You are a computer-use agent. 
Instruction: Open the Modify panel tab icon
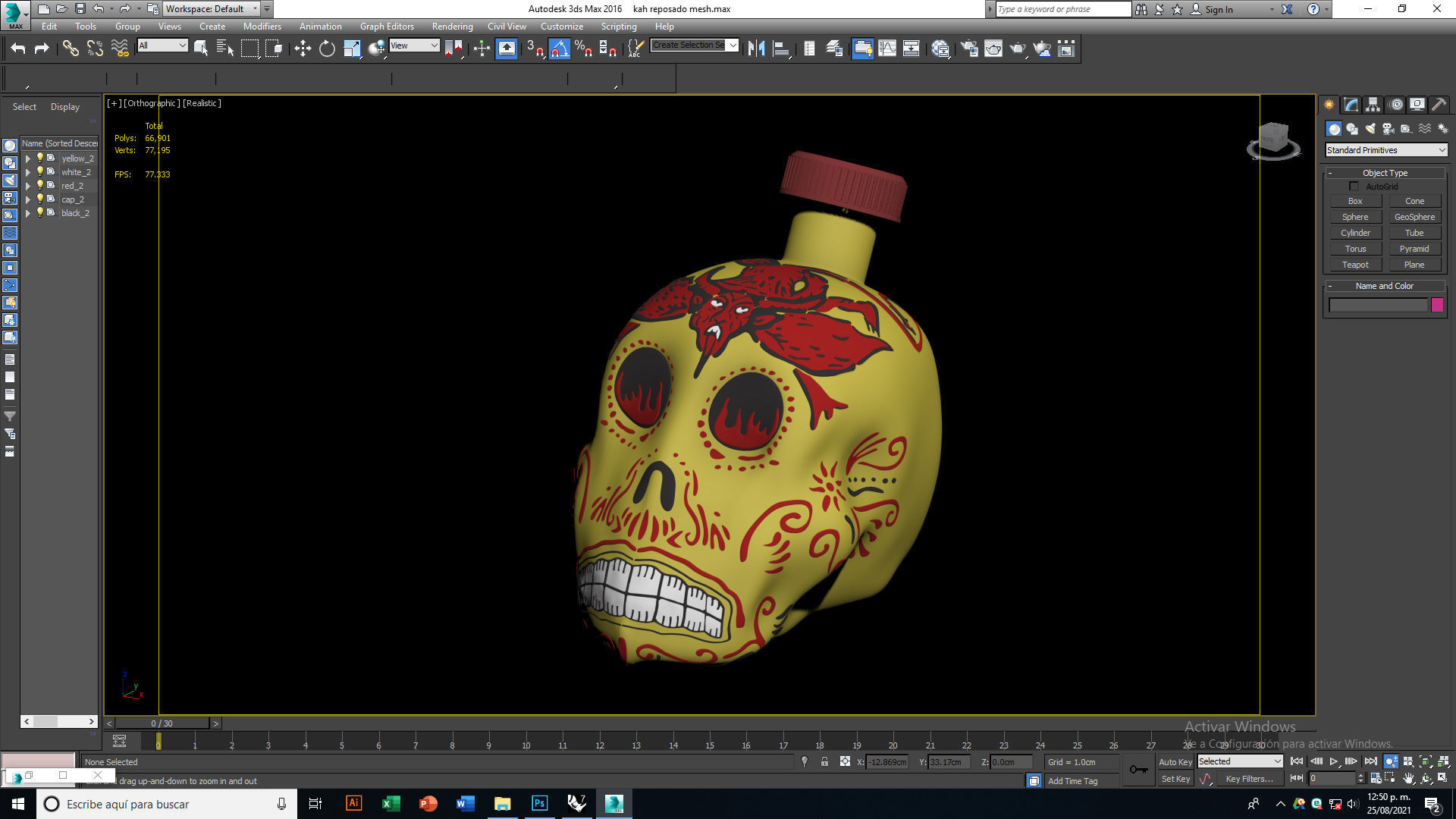(1351, 105)
